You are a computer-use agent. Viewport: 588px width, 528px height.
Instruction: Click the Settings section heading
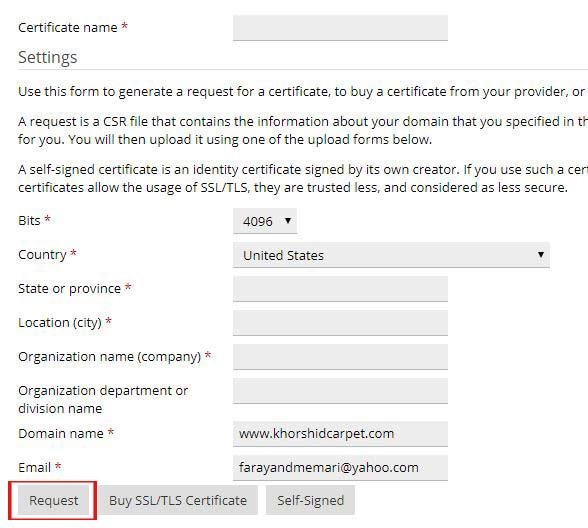48,57
